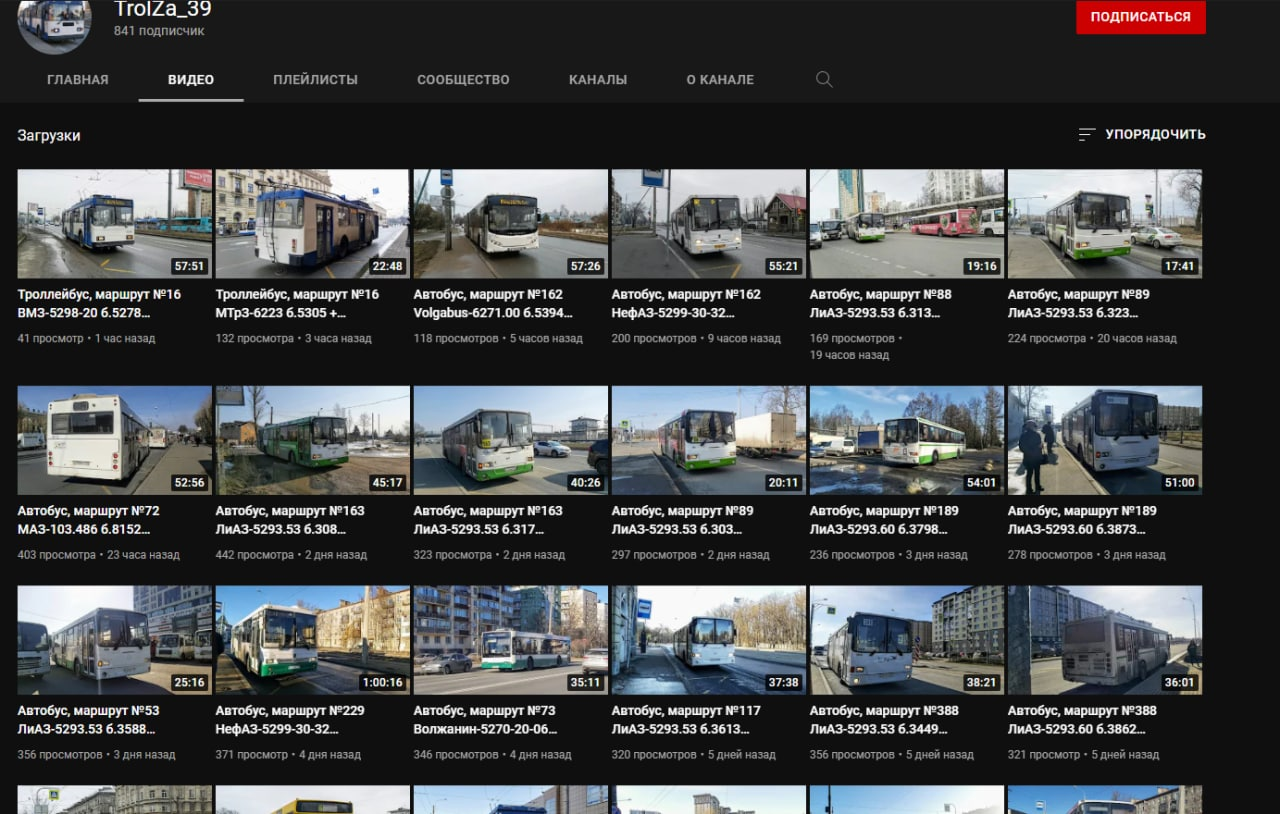
Task: Open the 57:51 trolleybus ВМЗ-5298-20 video thumbnail
Action: 114,223
